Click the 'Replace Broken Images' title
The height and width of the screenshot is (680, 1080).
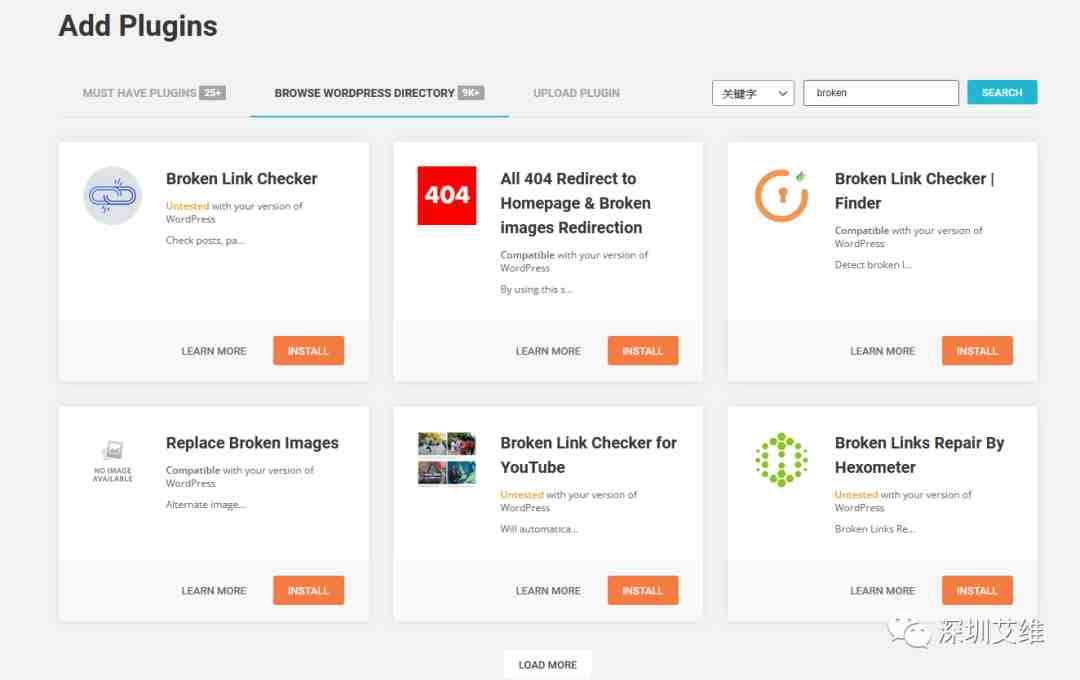252,443
